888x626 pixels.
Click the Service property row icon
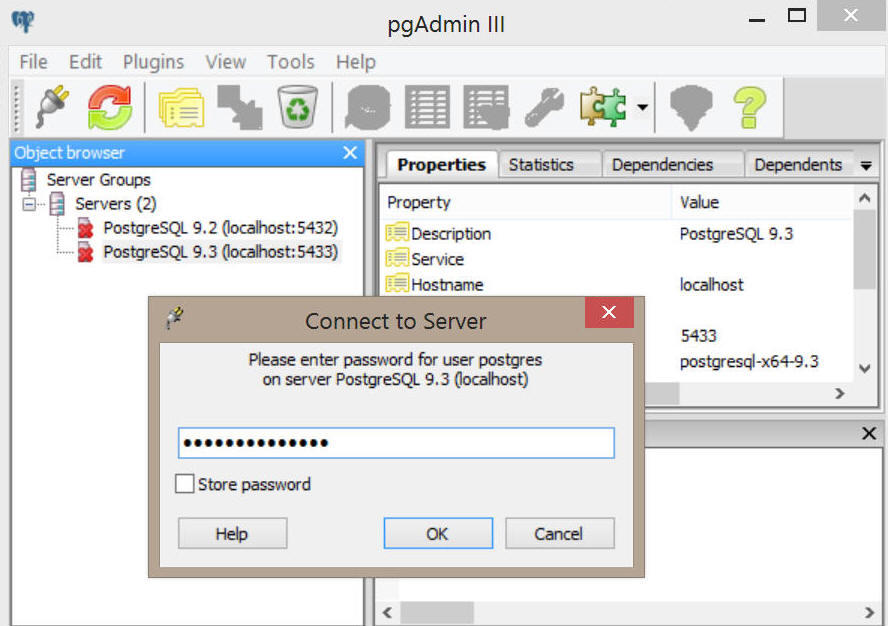397,258
